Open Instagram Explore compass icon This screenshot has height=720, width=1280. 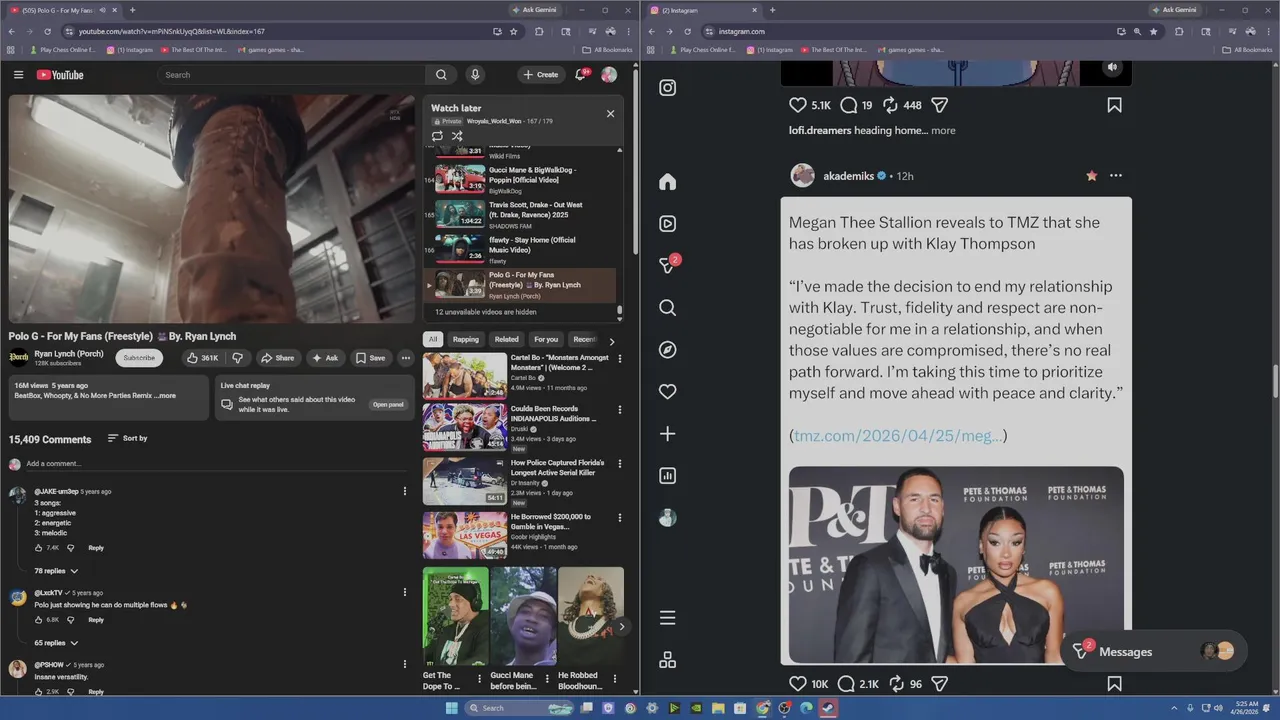(x=668, y=350)
